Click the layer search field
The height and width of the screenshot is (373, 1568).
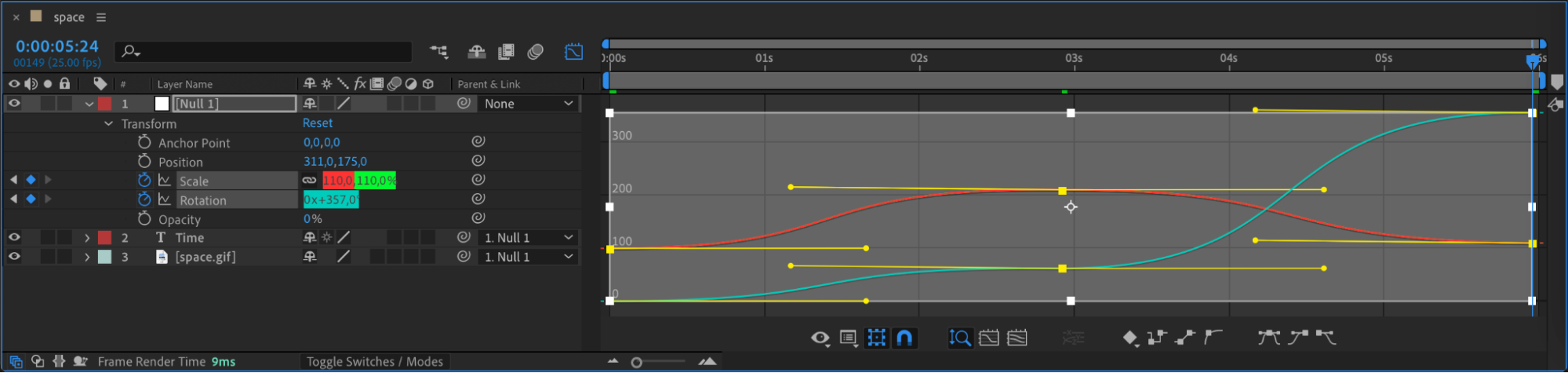pos(267,52)
